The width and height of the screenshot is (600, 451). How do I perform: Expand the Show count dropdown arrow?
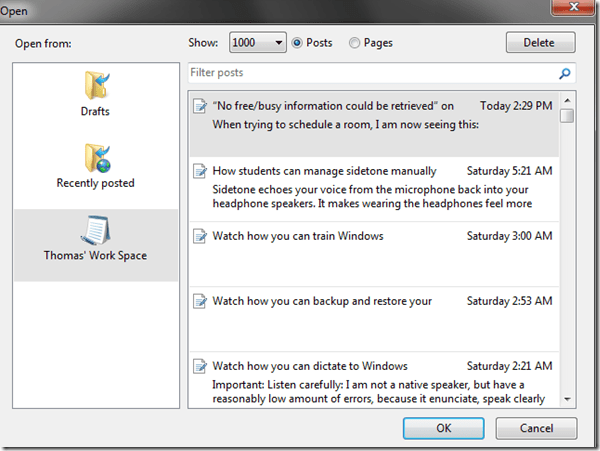click(278, 43)
